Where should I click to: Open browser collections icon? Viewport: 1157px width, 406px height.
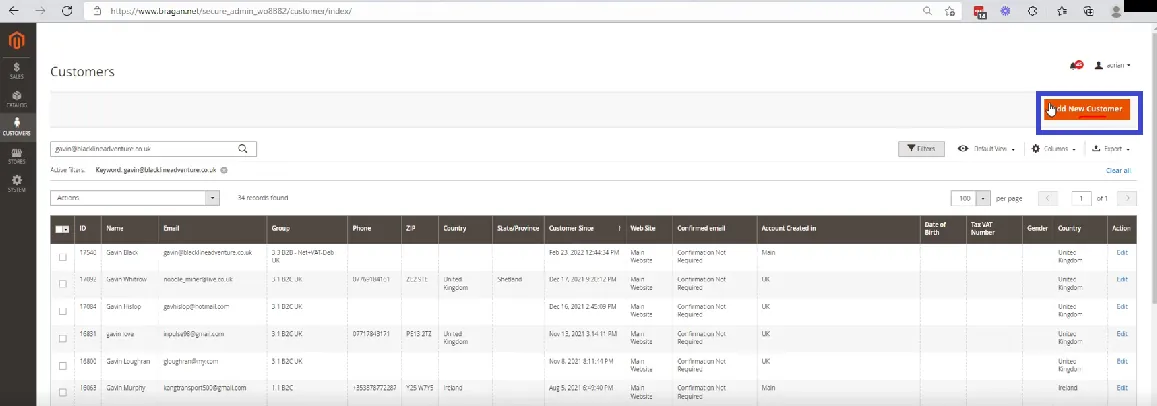[x=1088, y=11]
